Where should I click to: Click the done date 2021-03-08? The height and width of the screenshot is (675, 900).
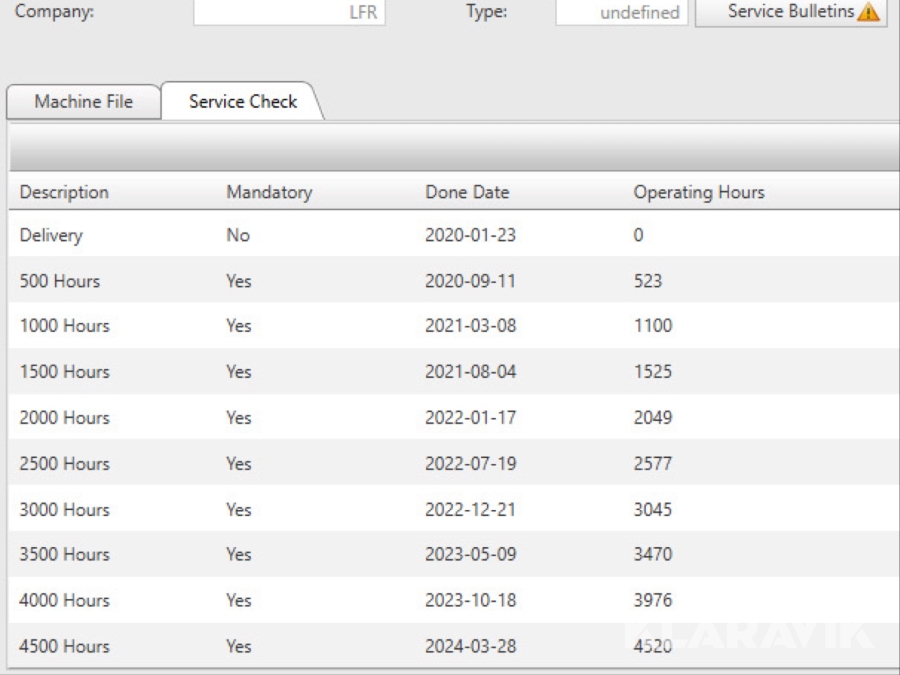(x=471, y=325)
